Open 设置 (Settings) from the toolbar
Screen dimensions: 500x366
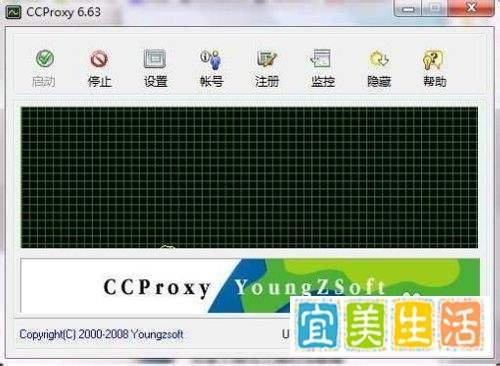click(x=155, y=59)
